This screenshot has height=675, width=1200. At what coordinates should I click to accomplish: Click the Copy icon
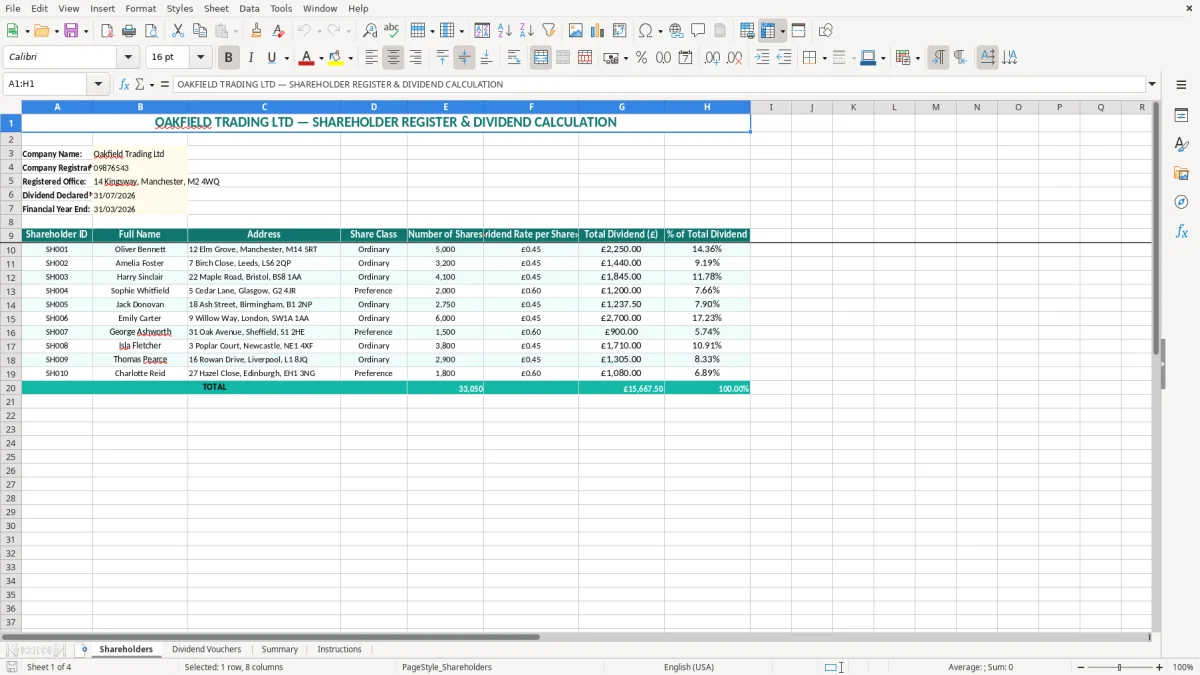click(x=199, y=31)
